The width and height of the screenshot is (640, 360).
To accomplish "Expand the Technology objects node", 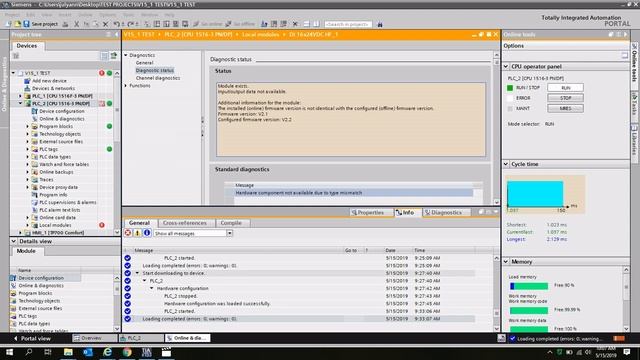I will (28, 134).
